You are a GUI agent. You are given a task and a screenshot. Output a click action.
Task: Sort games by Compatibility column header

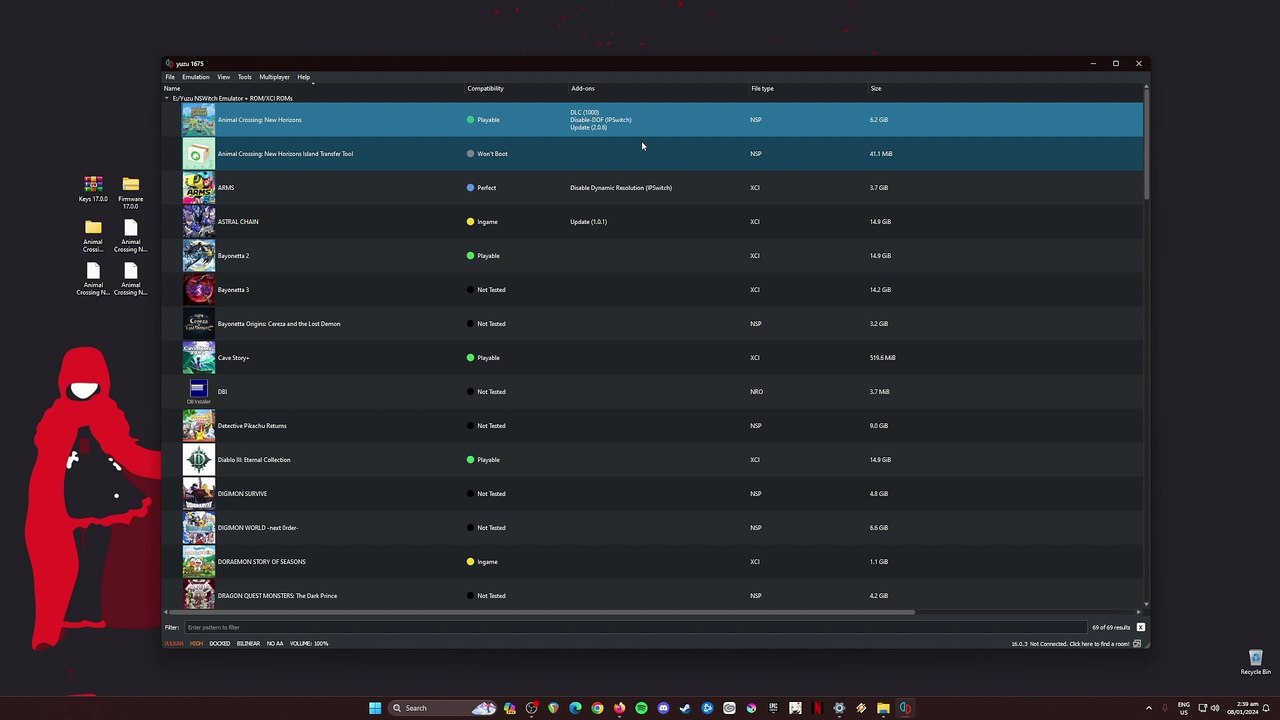485,88
